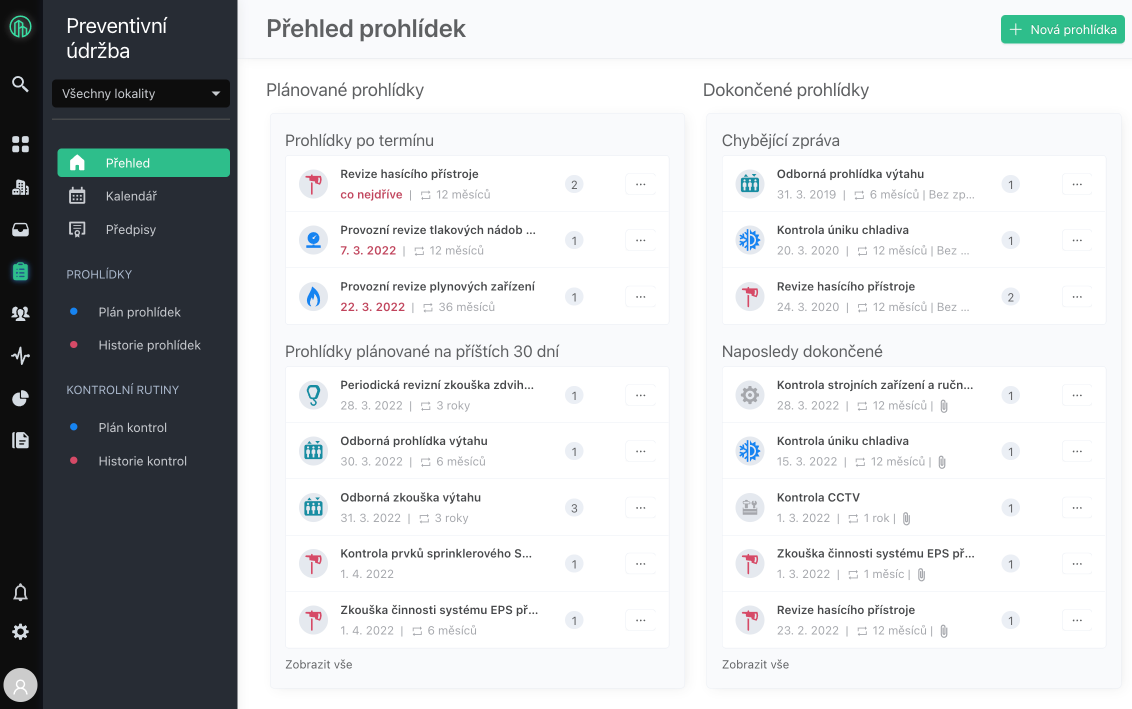Open the inbox tray icon

tap(20, 229)
